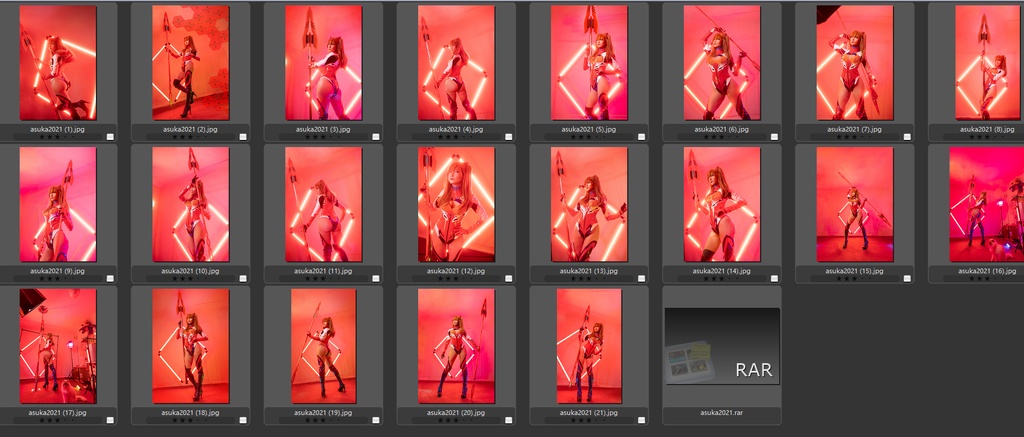Click the file name text asuka2021.rar
The width and height of the screenshot is (1024, 437).
tap(722, 413)
